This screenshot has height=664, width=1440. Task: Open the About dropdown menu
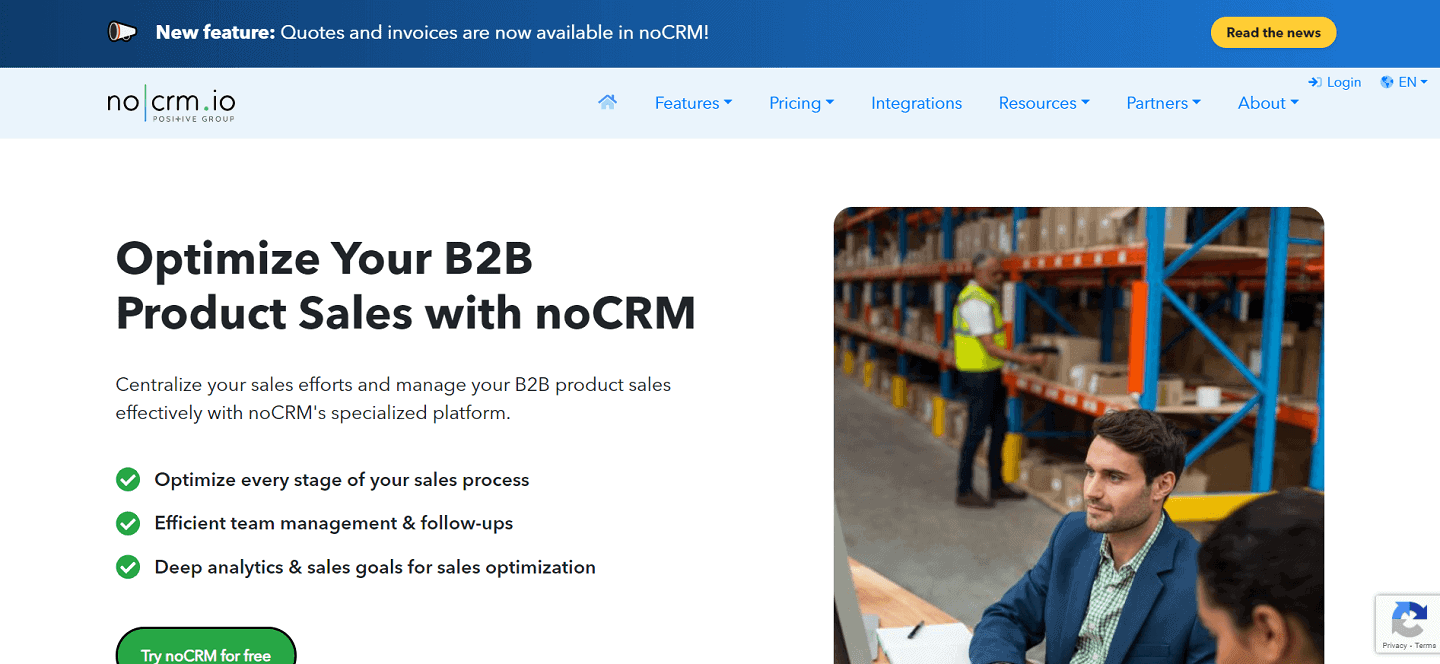[1267, 103]
